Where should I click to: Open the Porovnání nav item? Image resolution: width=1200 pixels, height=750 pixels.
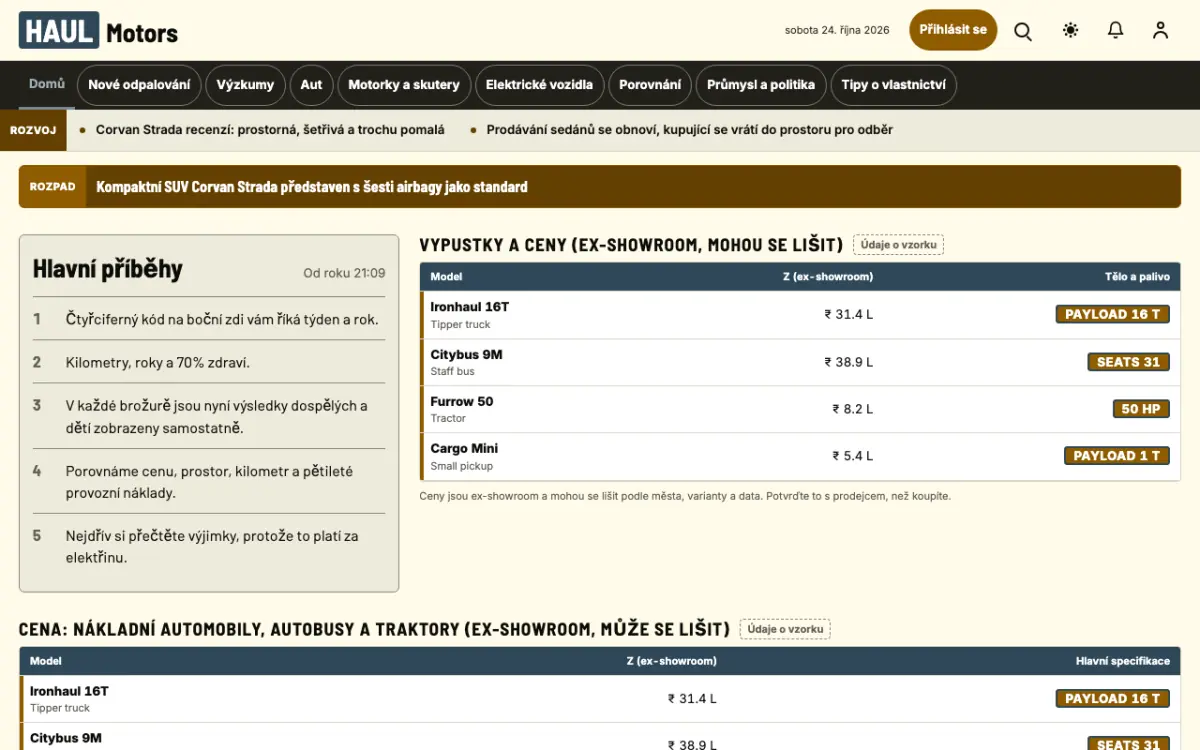[x=650, y=85]
